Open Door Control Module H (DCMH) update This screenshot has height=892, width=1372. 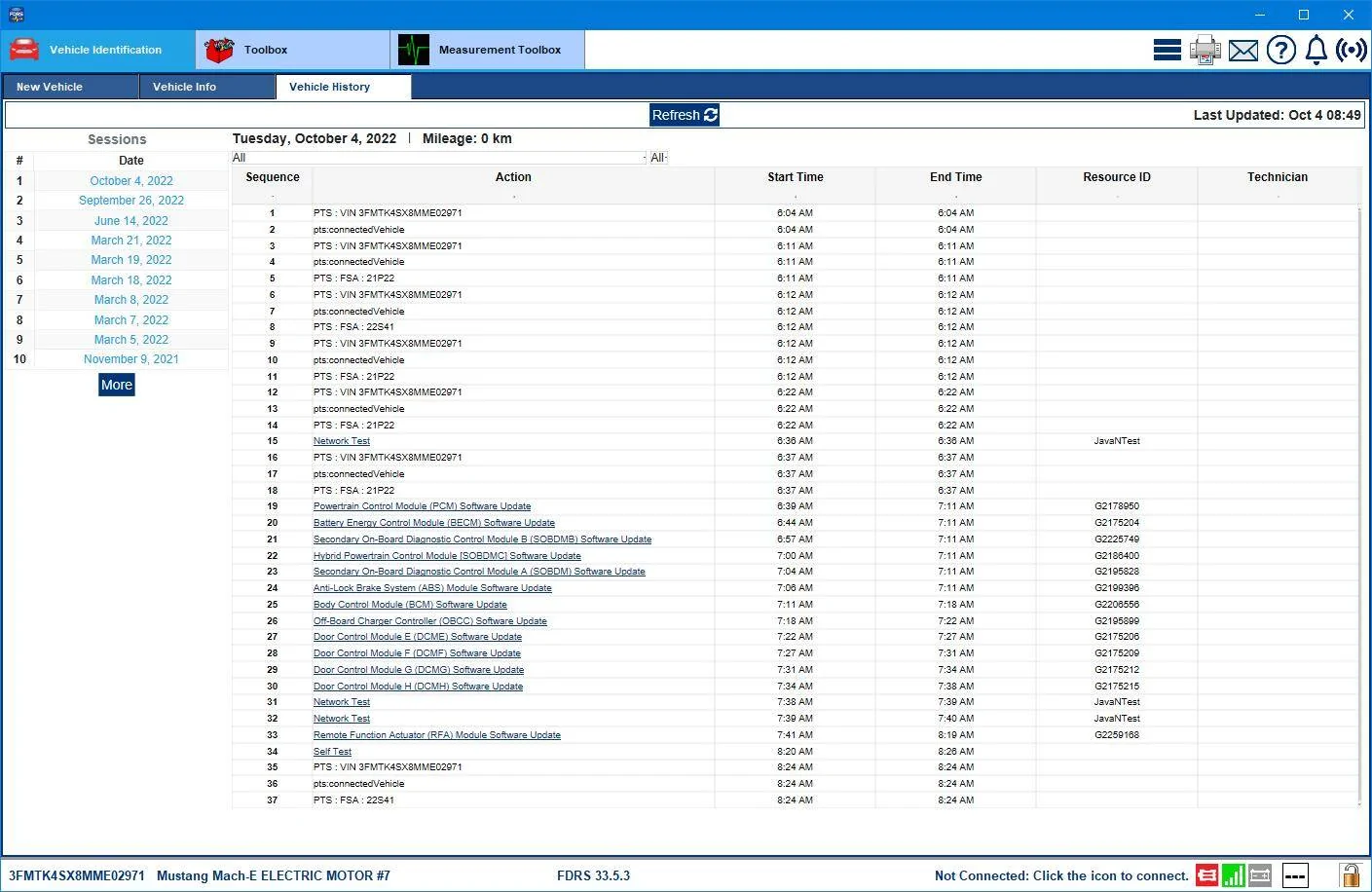(419, 687)
